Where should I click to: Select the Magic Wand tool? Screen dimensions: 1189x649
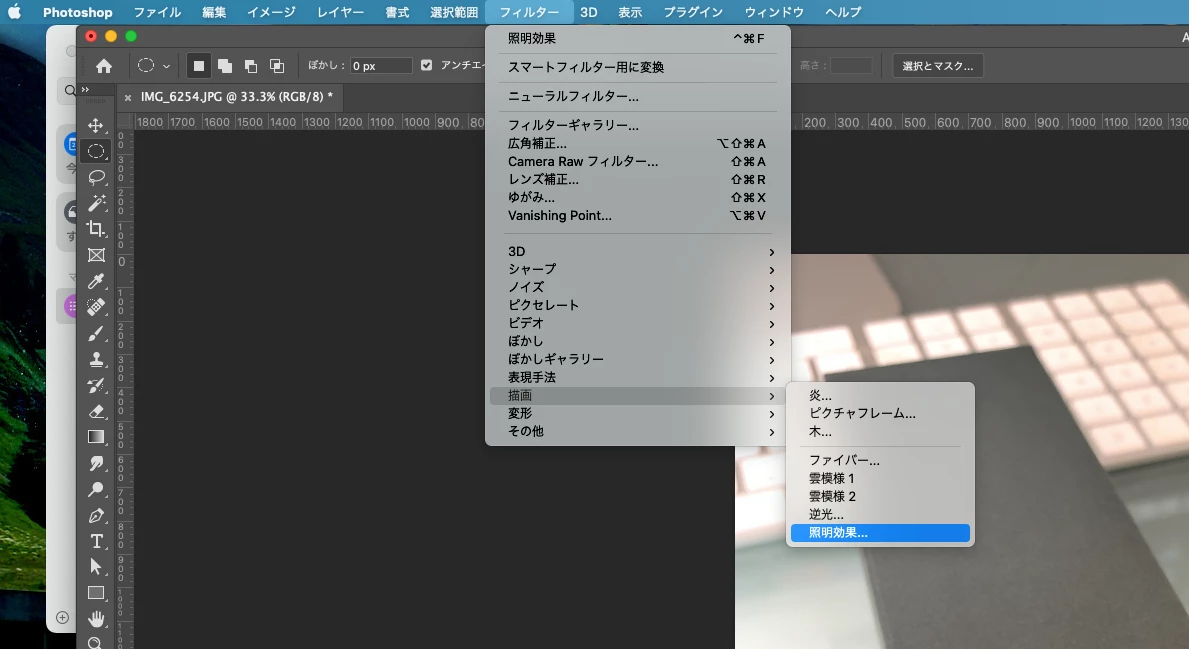[x=96, y=203]
